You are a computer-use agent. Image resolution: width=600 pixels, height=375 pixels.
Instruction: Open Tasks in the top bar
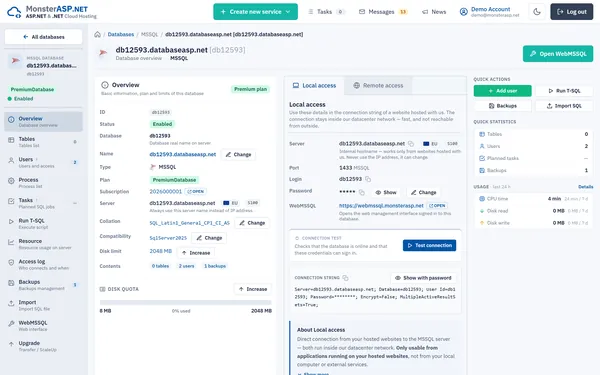tap(326, 12)
